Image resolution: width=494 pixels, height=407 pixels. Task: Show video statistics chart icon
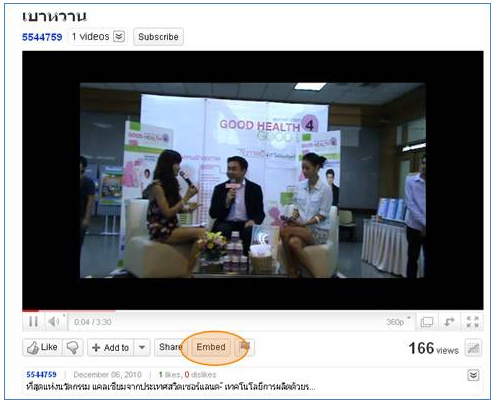[474, 348]
